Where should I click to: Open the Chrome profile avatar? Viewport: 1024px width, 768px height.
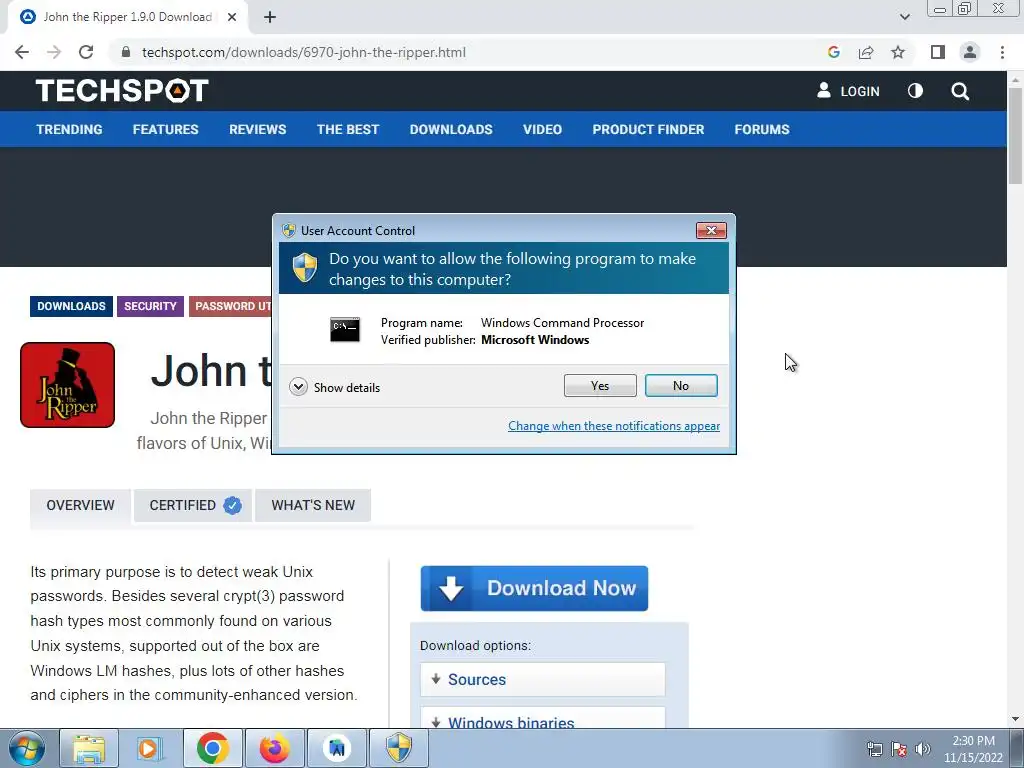pyautogui.click(x=970, y=52)
